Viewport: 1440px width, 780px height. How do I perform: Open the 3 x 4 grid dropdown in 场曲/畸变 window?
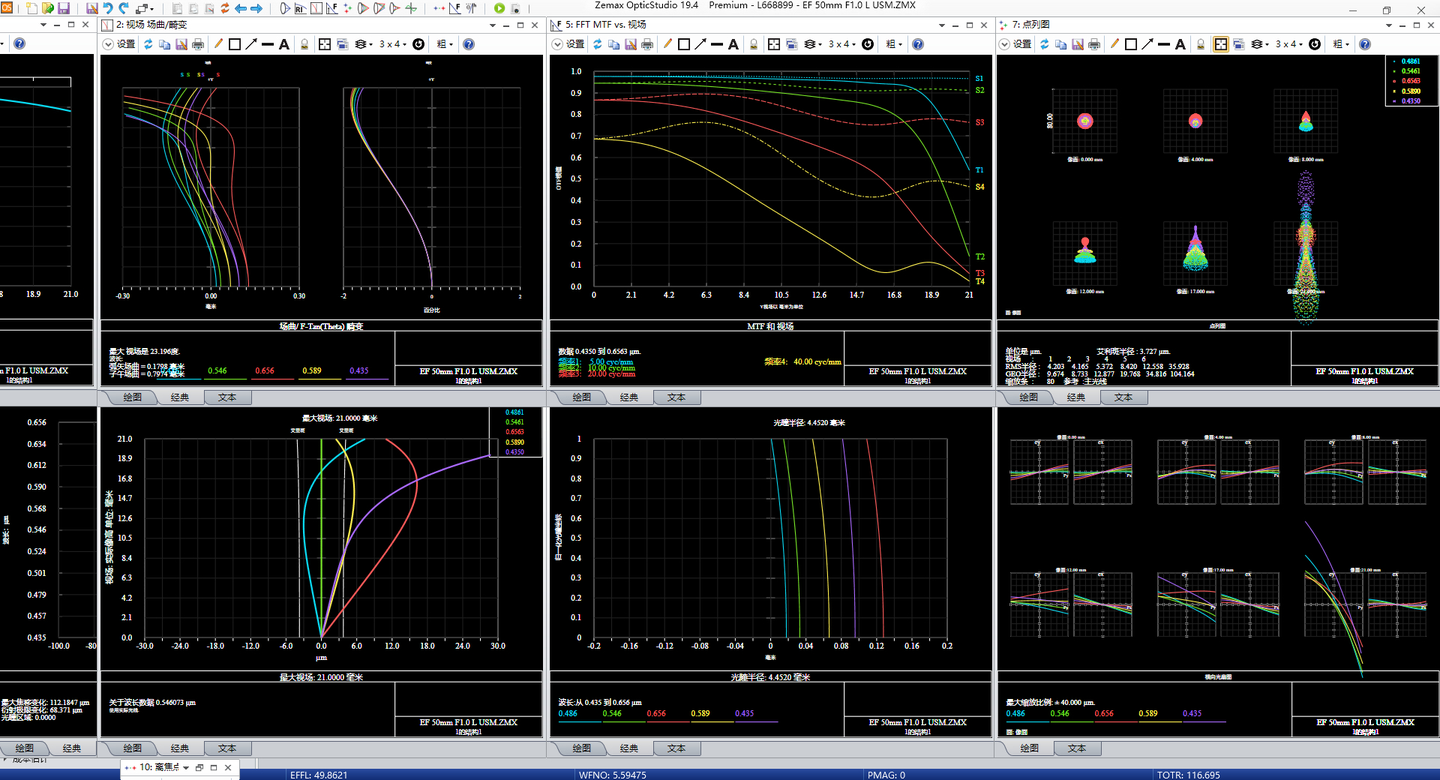395,44
